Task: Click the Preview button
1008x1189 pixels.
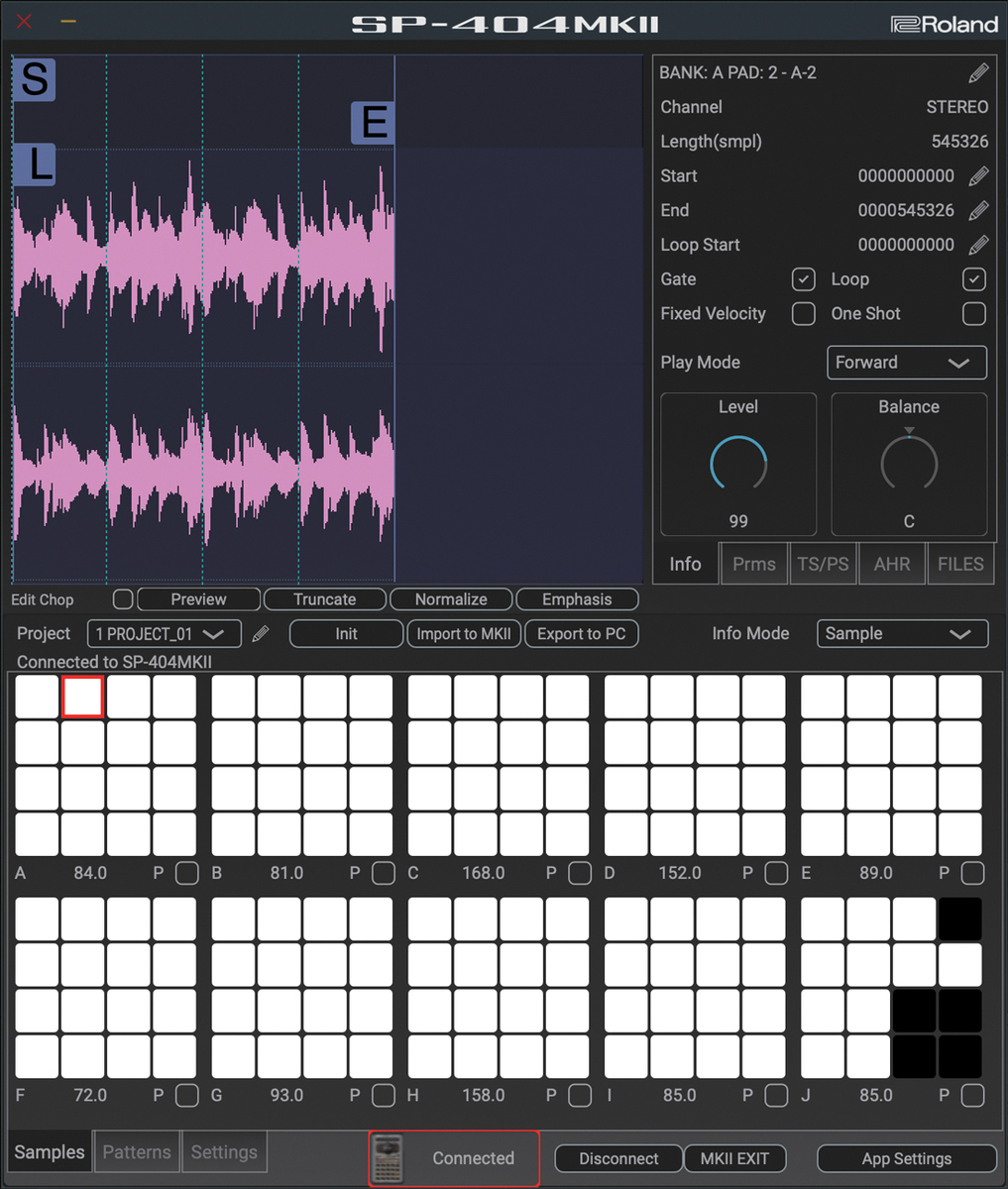Action: click(x=199, y=599)
